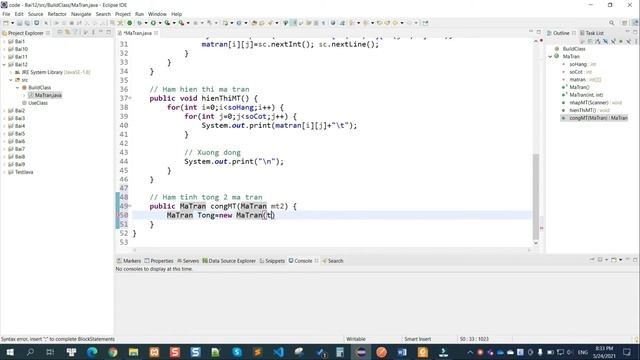640x360 pixels.
Task: Open File Explorer from the taskbar
Action: [x=133, y=352]
